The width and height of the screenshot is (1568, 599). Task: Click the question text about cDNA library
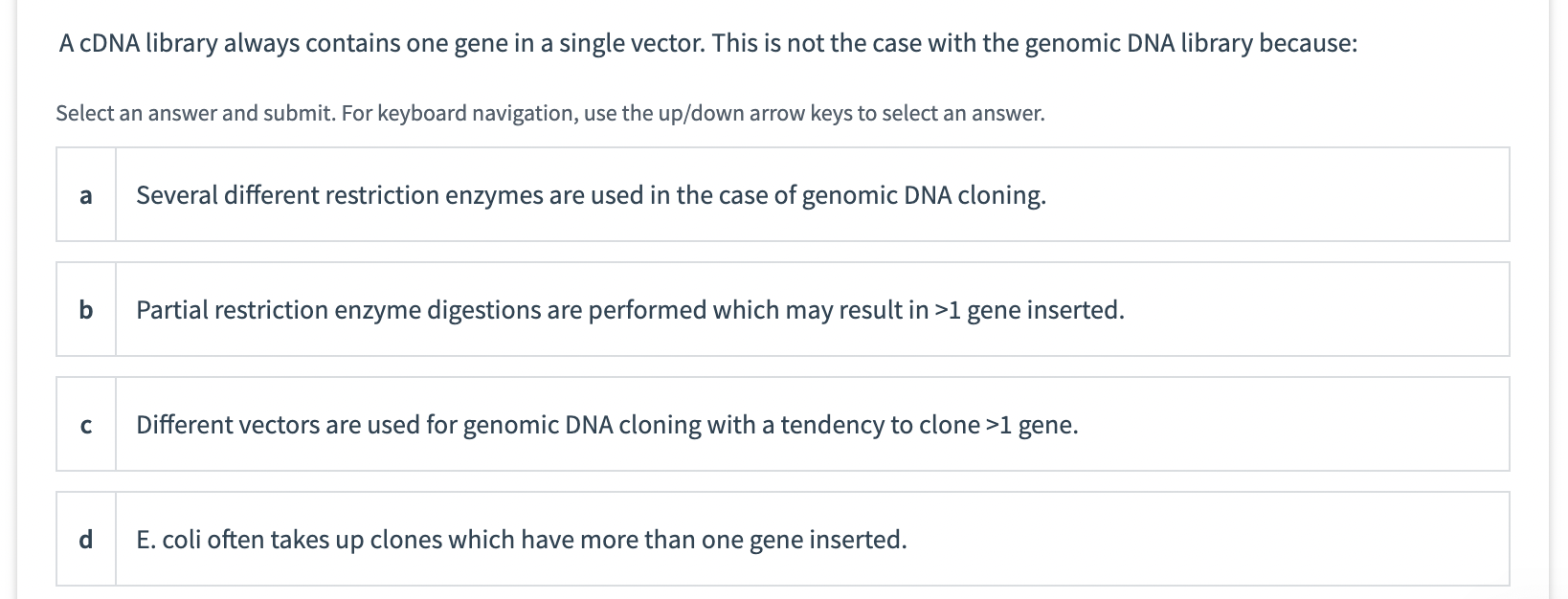tap(707, 43)
